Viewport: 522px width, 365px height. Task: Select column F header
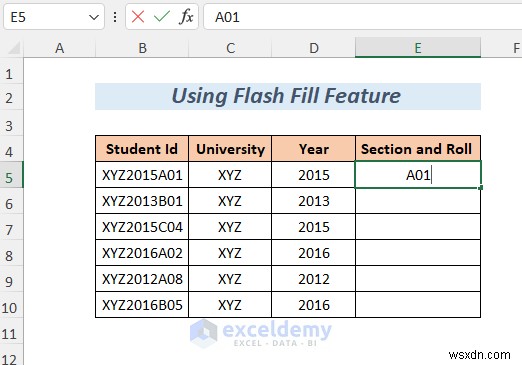click(502, 48)
